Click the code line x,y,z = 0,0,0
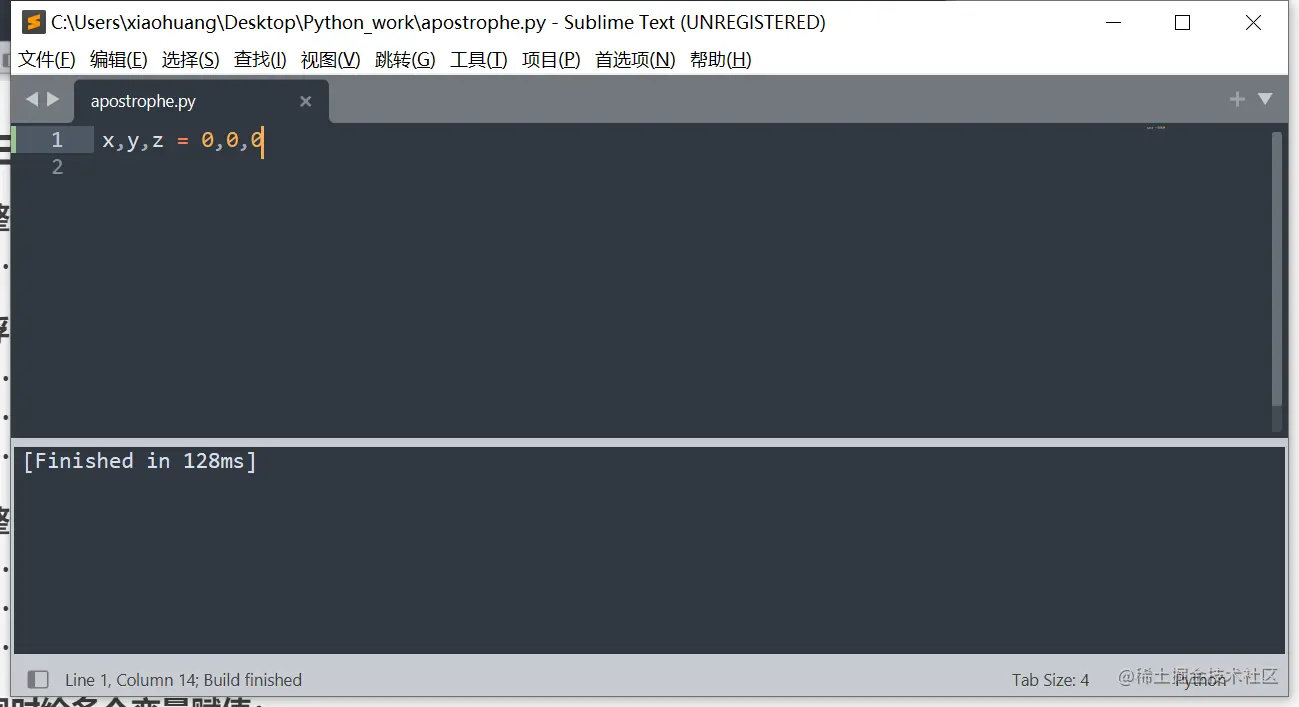Image resolution: width=1299 pixels, height=707 pixels. pyautogui.click(x=182, y=140)
